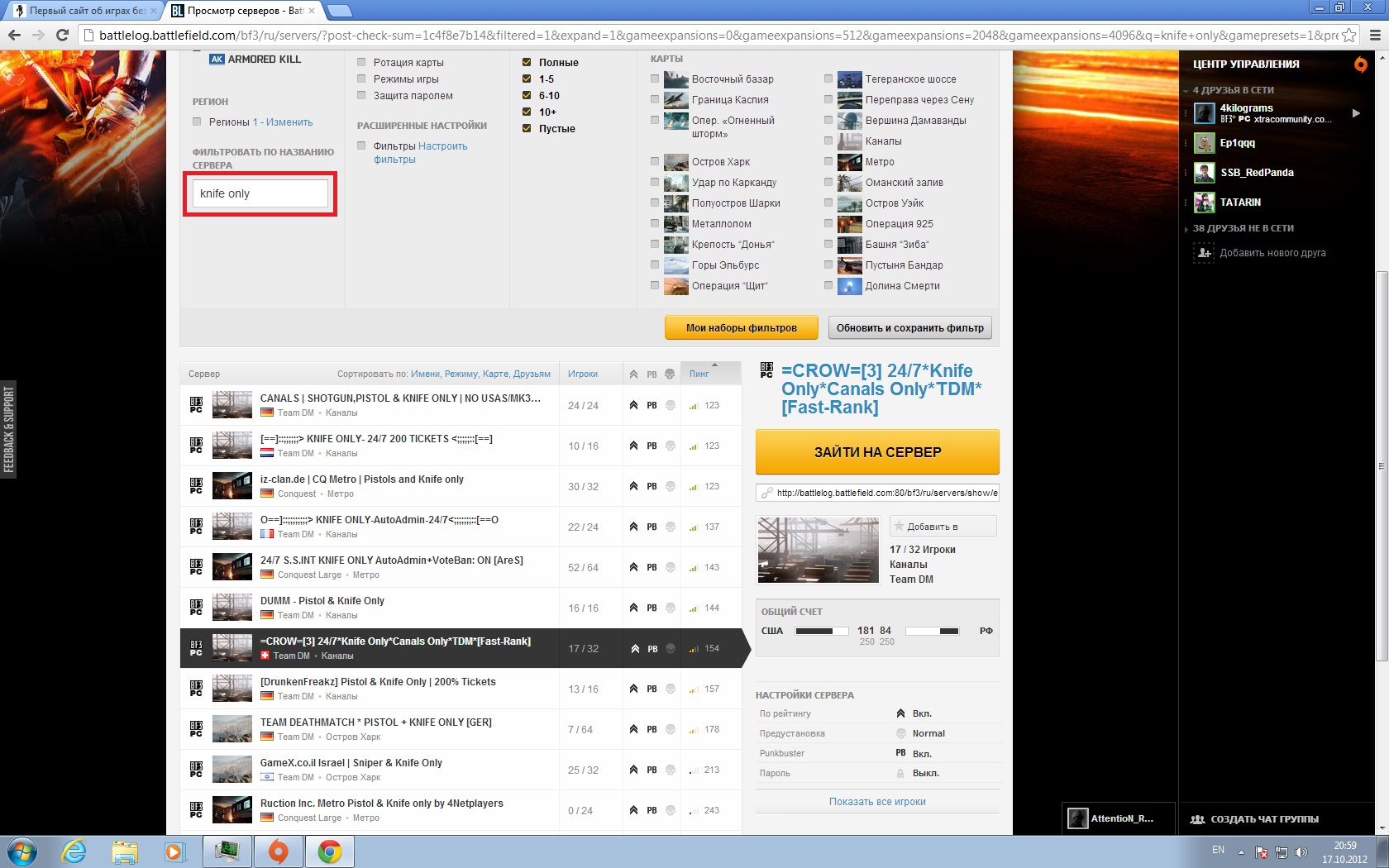Click the Origin icon in the control center header

pyautogui.click(x=1360, y=64)
